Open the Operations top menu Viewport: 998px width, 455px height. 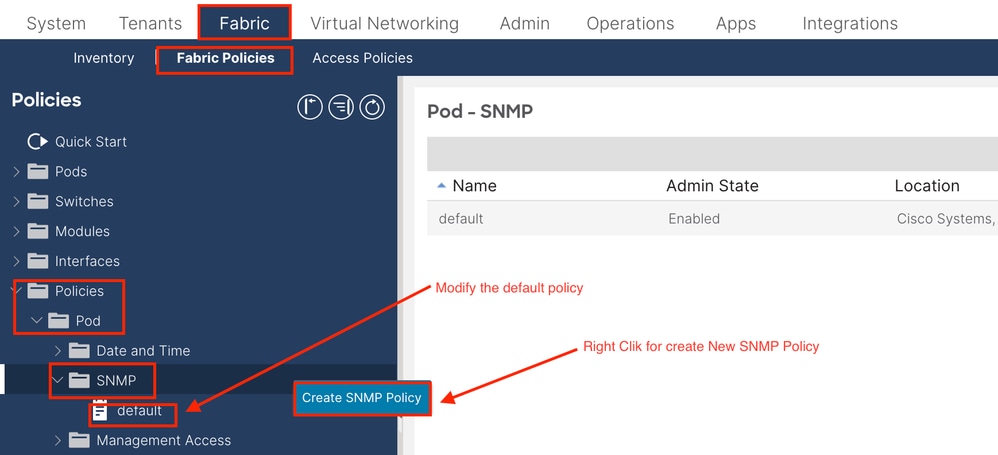pos(630,24)
